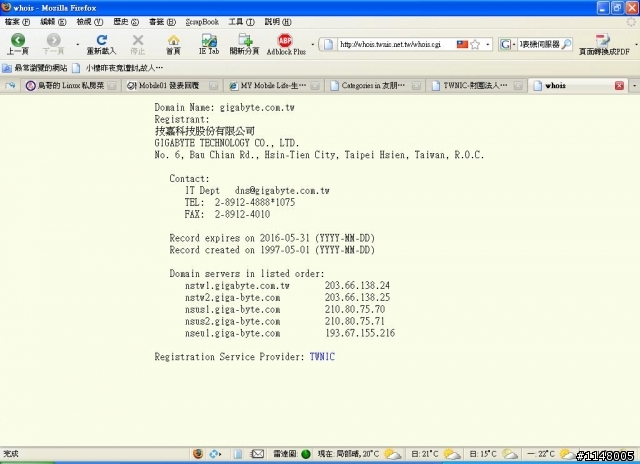Close the TWNIC-財團法人 tab
The height and width of the screenshot is (464, 640).
518,86
